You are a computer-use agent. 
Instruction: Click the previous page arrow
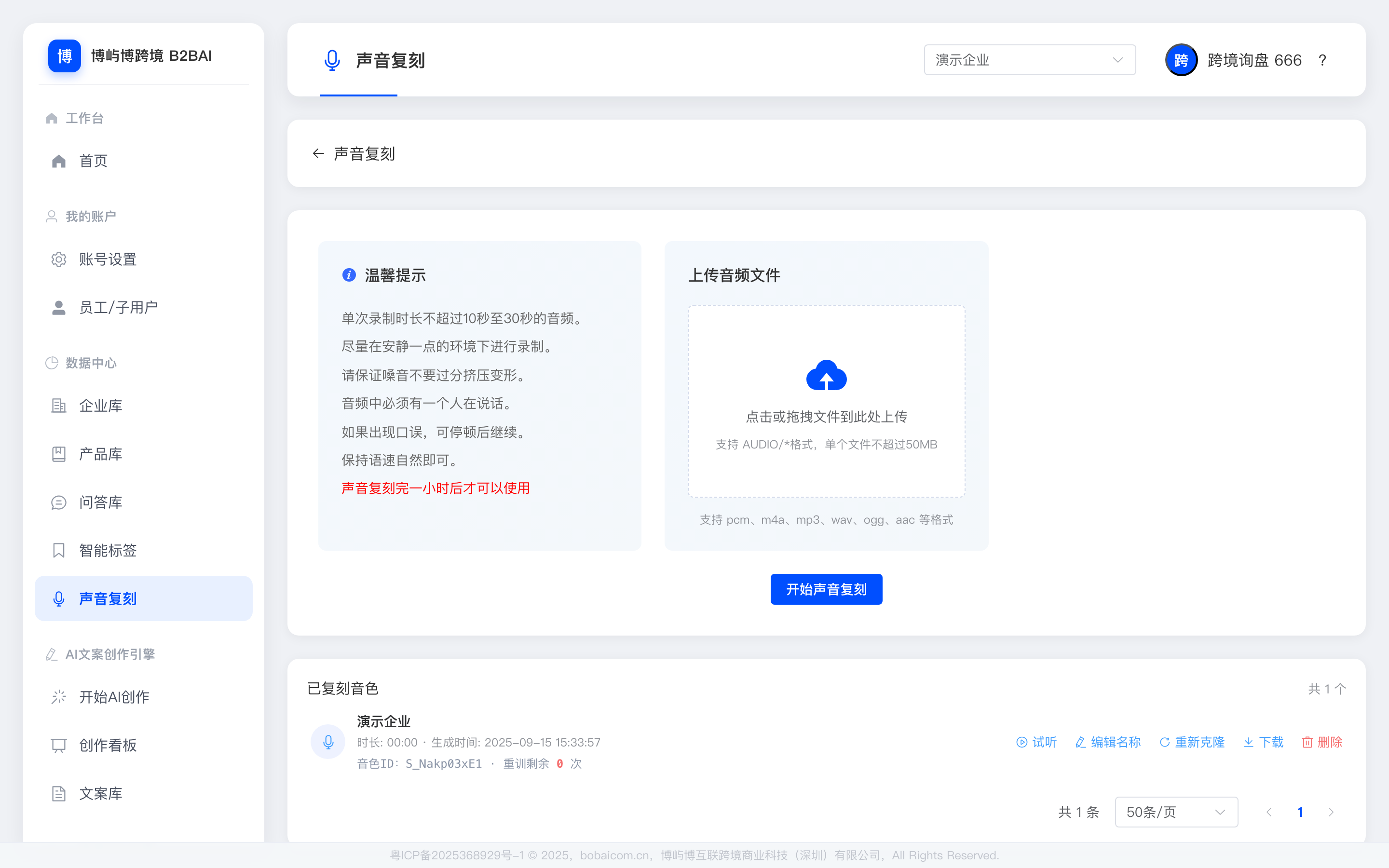1269,812
